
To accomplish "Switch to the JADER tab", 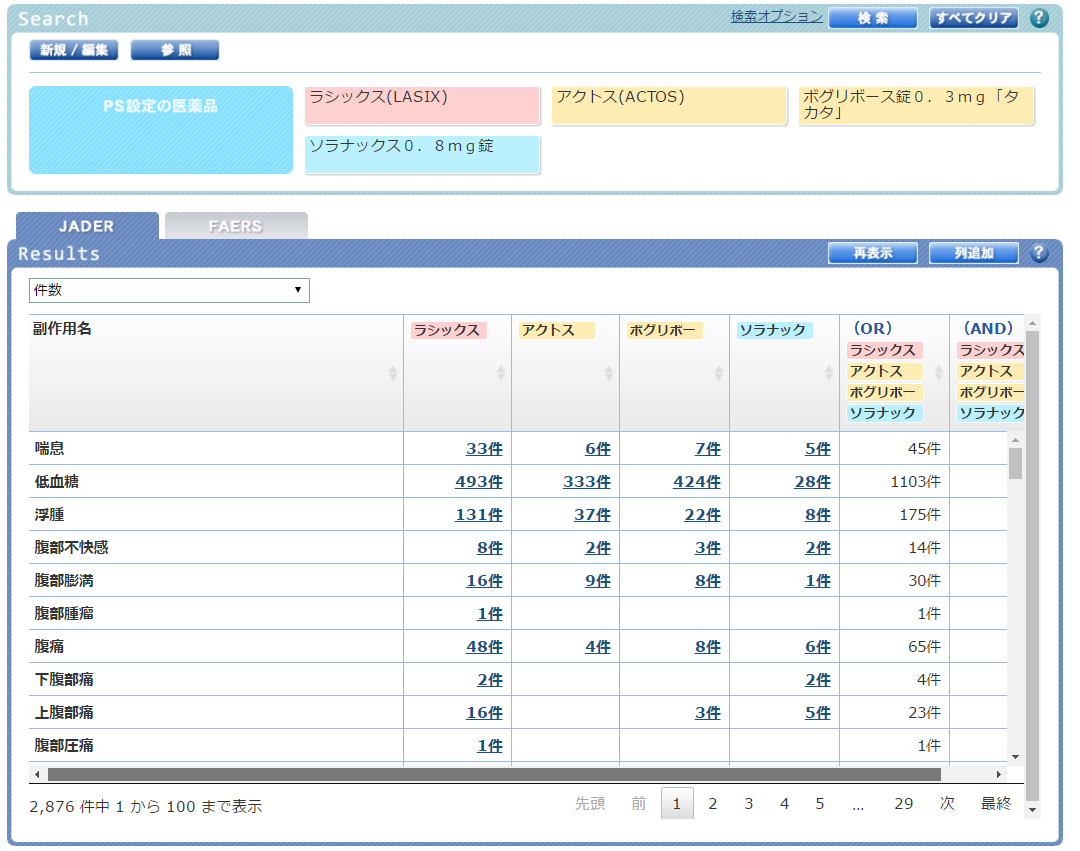I will coord(87,226).
